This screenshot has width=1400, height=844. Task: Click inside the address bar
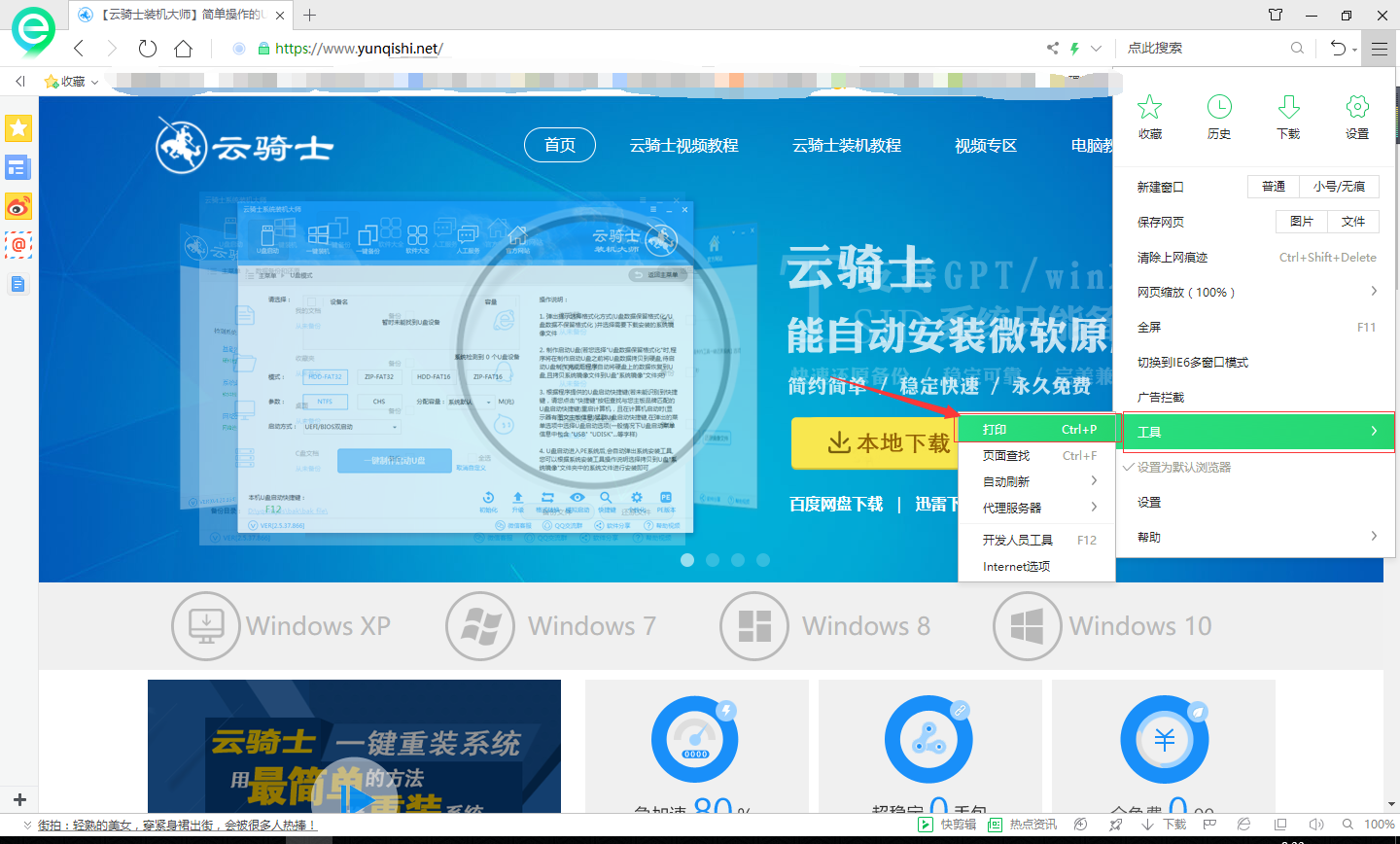coord(486,47)
